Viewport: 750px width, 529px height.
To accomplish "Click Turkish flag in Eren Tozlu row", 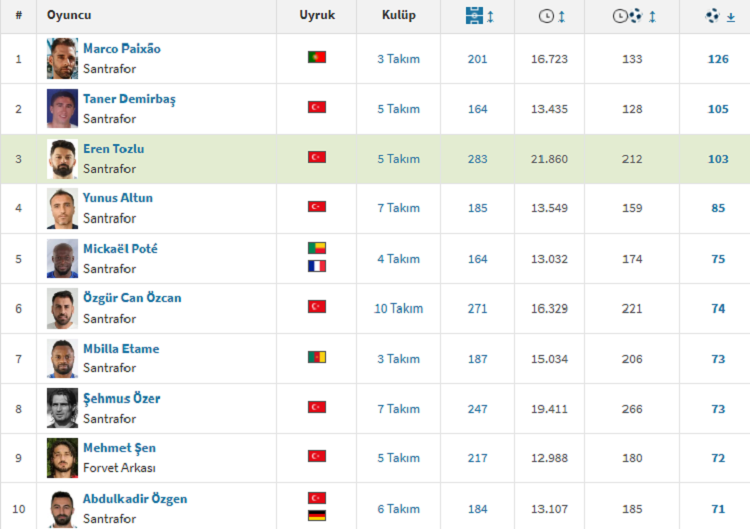I will click(317, 158).
